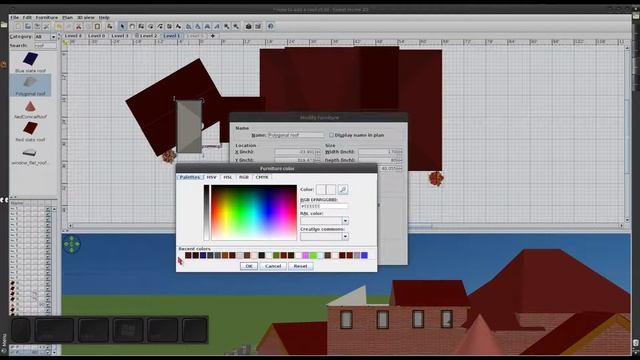The image size is (640, 360).
Task: Choose the Create dimensions tool
Action: point(169,26)
